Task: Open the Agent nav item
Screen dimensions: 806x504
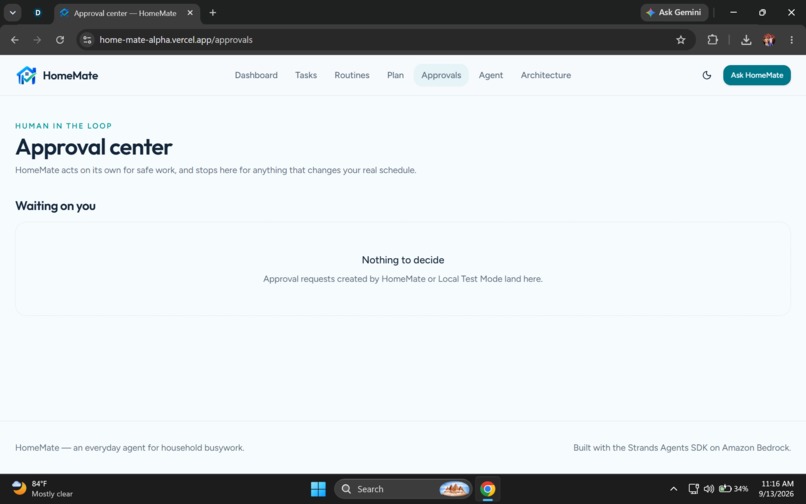Action: click(491, 75)
